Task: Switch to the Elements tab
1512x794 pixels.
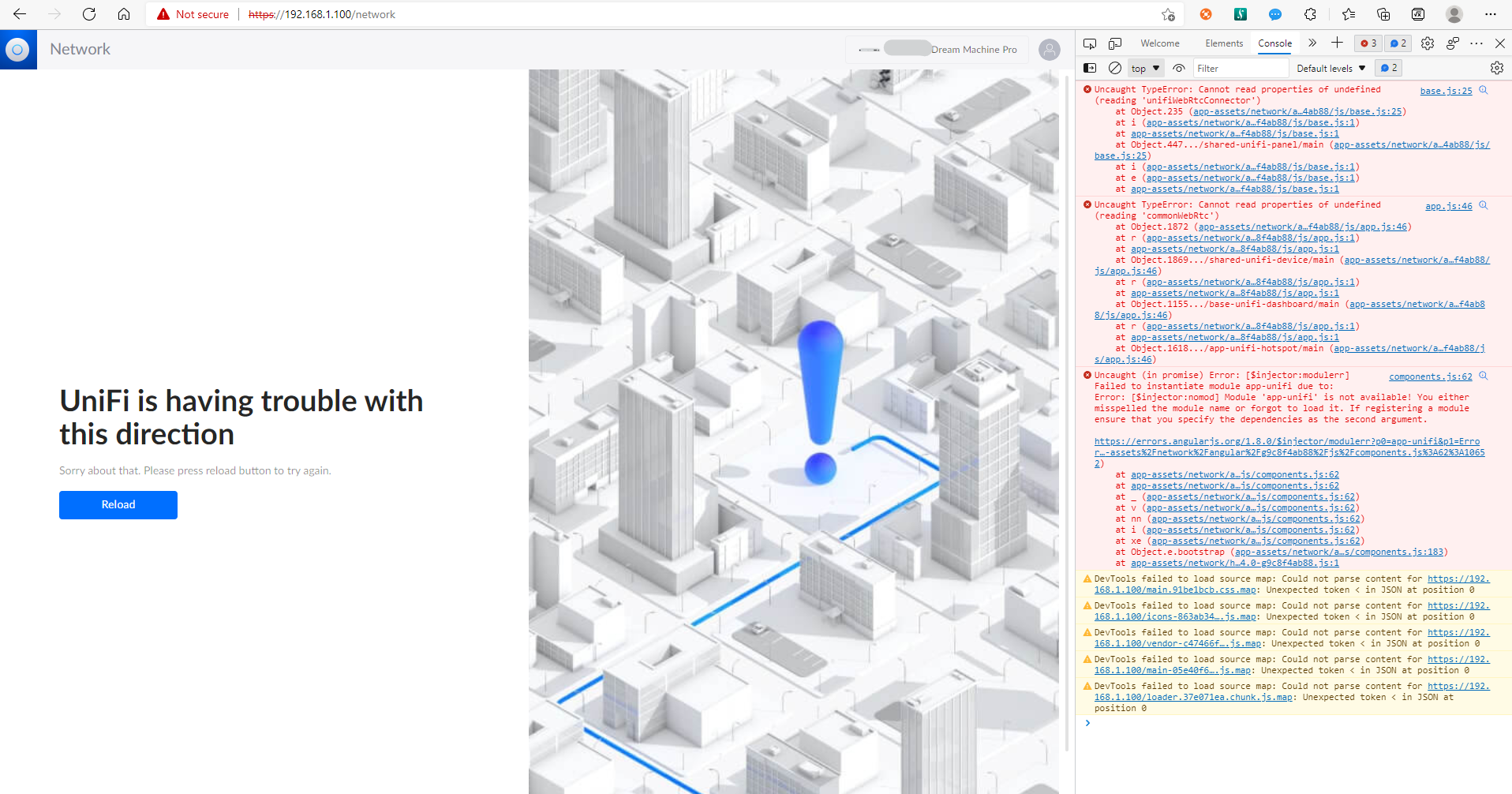Action: (1224, 43)
